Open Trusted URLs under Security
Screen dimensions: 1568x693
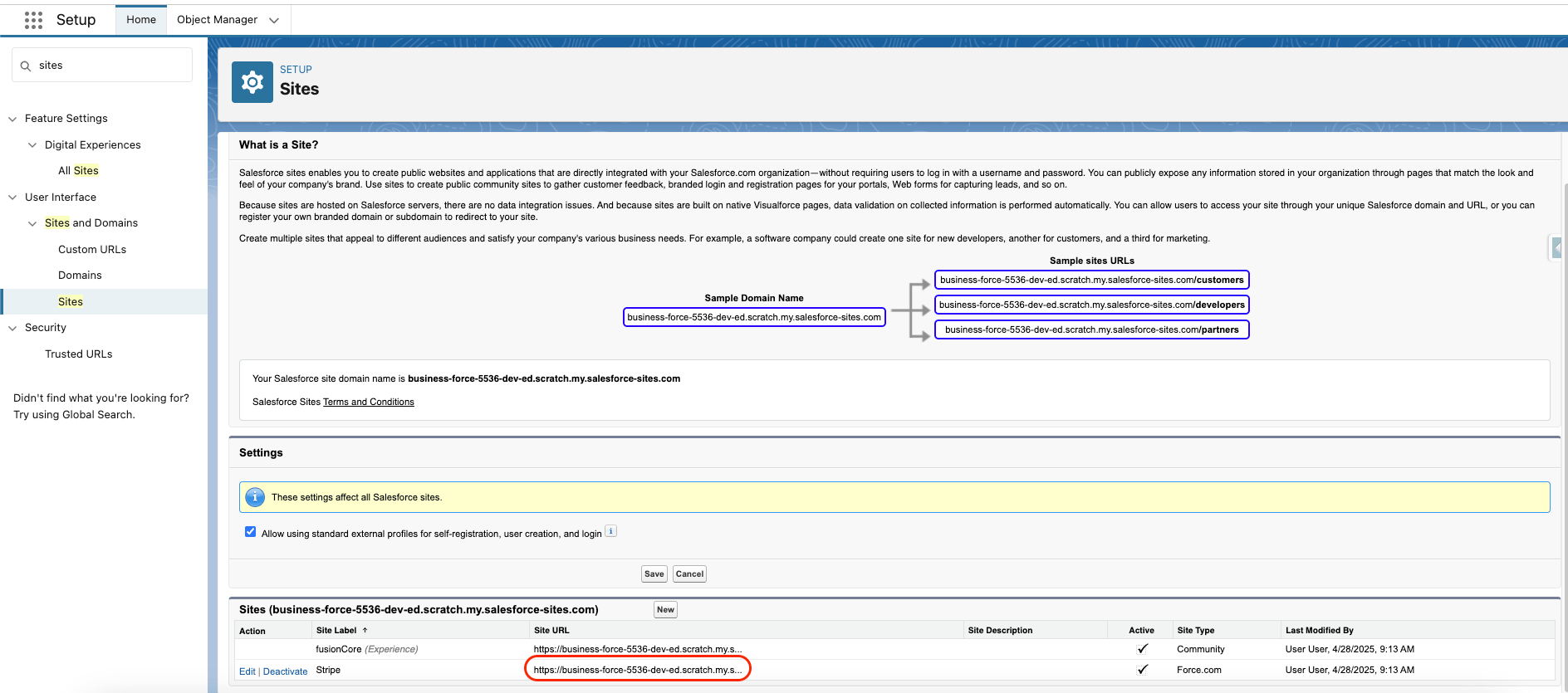pos(79,354)
